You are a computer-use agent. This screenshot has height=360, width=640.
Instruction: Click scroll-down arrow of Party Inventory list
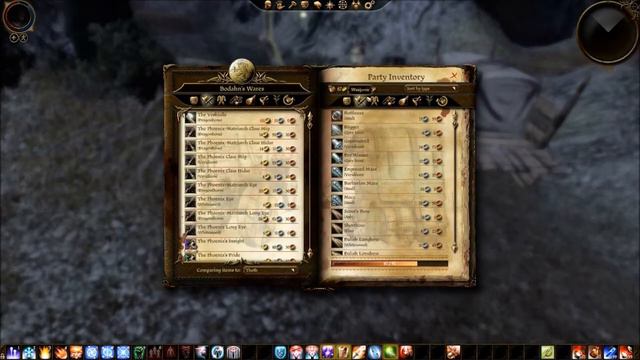pyautogui.click(x=454, y=247)
